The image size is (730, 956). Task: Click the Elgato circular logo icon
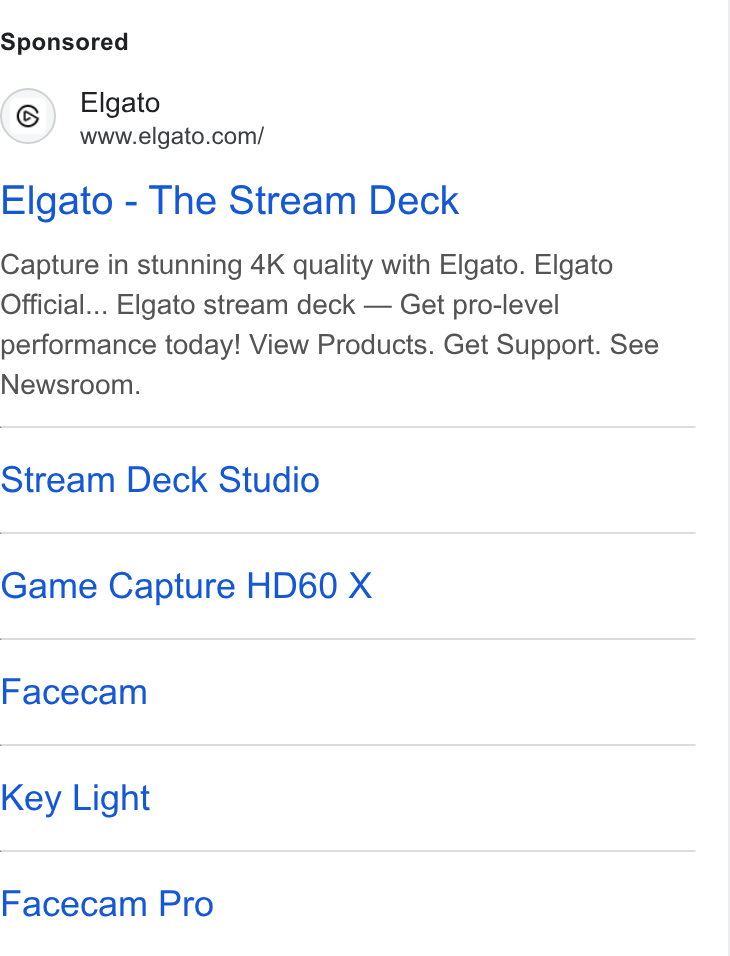(x=27, y=116)
